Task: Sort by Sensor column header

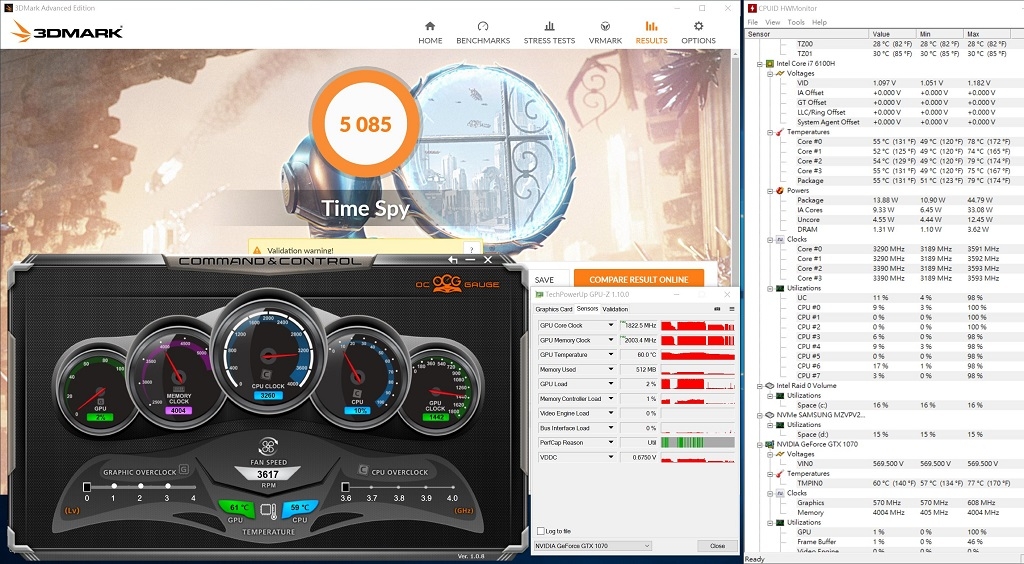Action: pos(808,34)
